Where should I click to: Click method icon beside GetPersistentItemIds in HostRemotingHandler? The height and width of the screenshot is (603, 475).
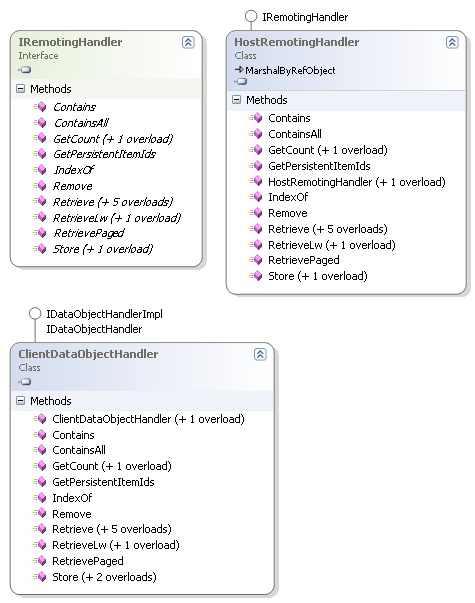coord(255,166)
